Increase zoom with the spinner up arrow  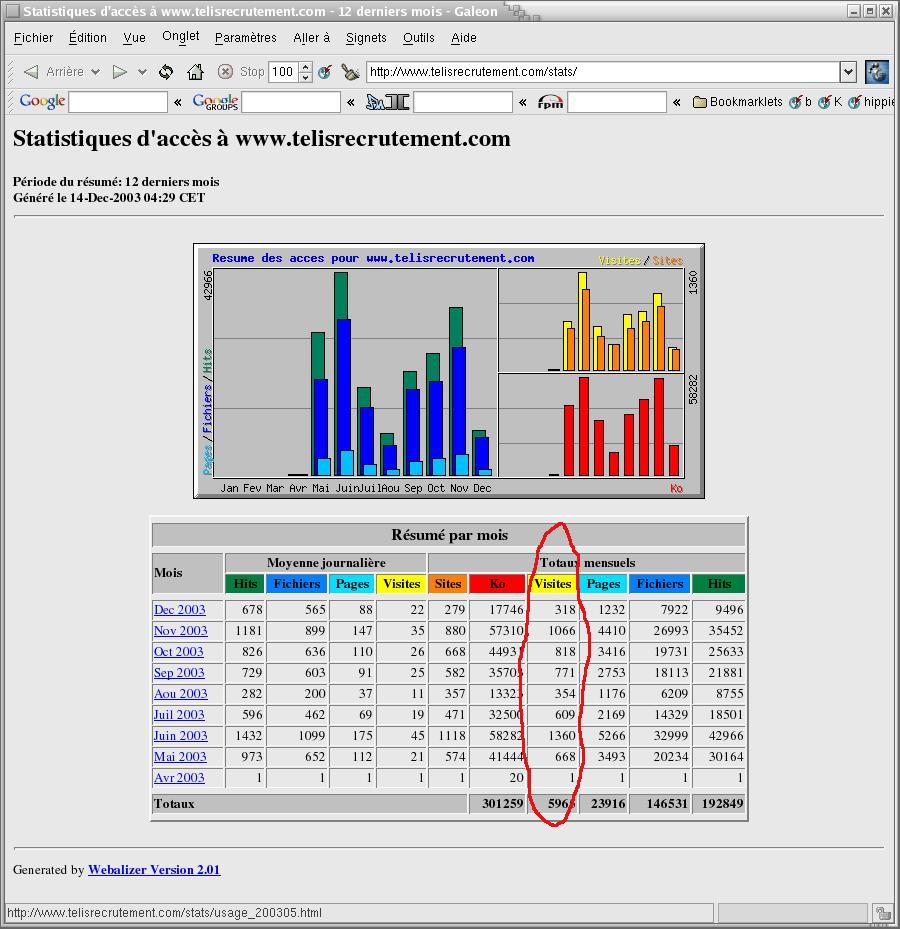305,67
